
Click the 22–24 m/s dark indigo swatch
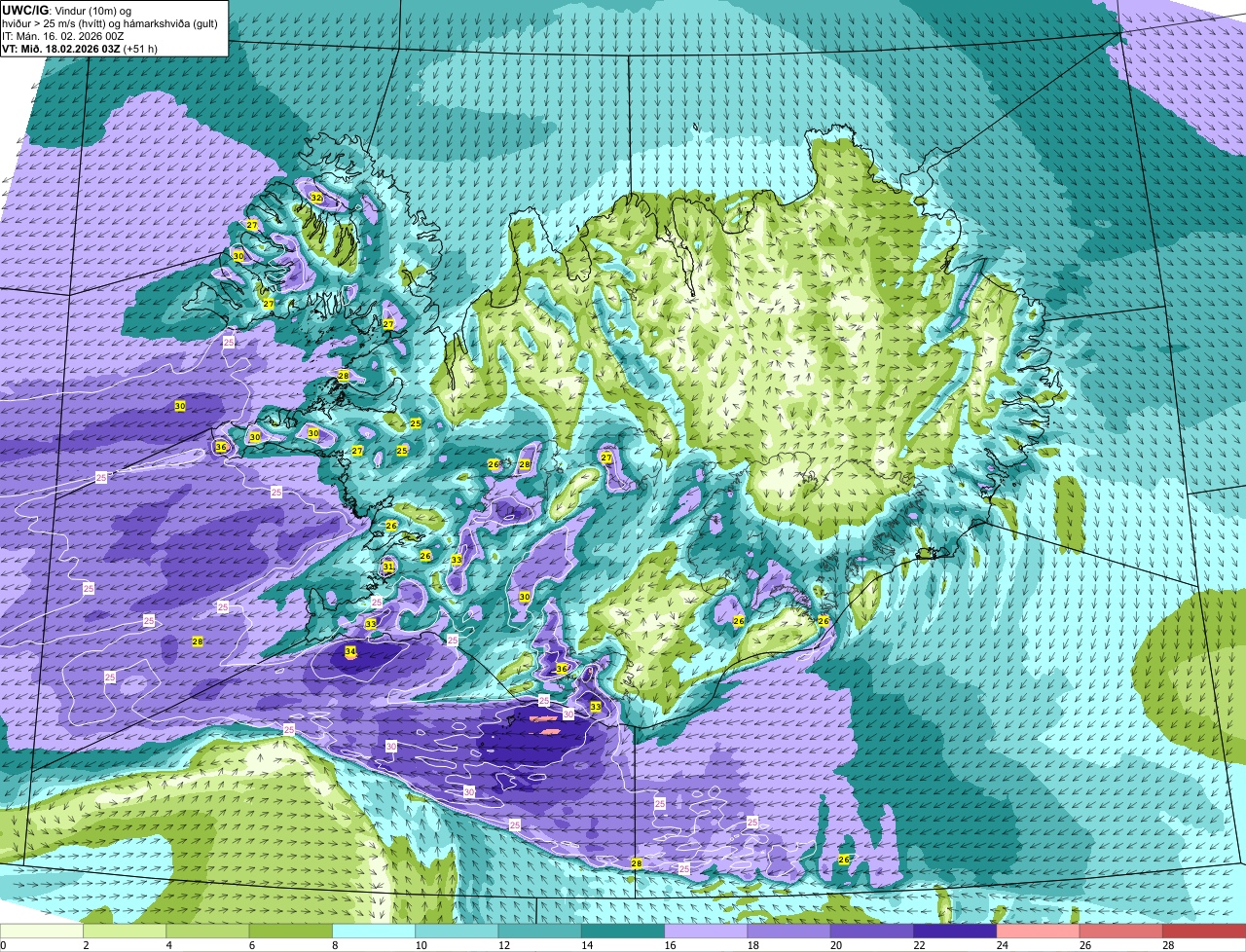(x=955, y=932)
